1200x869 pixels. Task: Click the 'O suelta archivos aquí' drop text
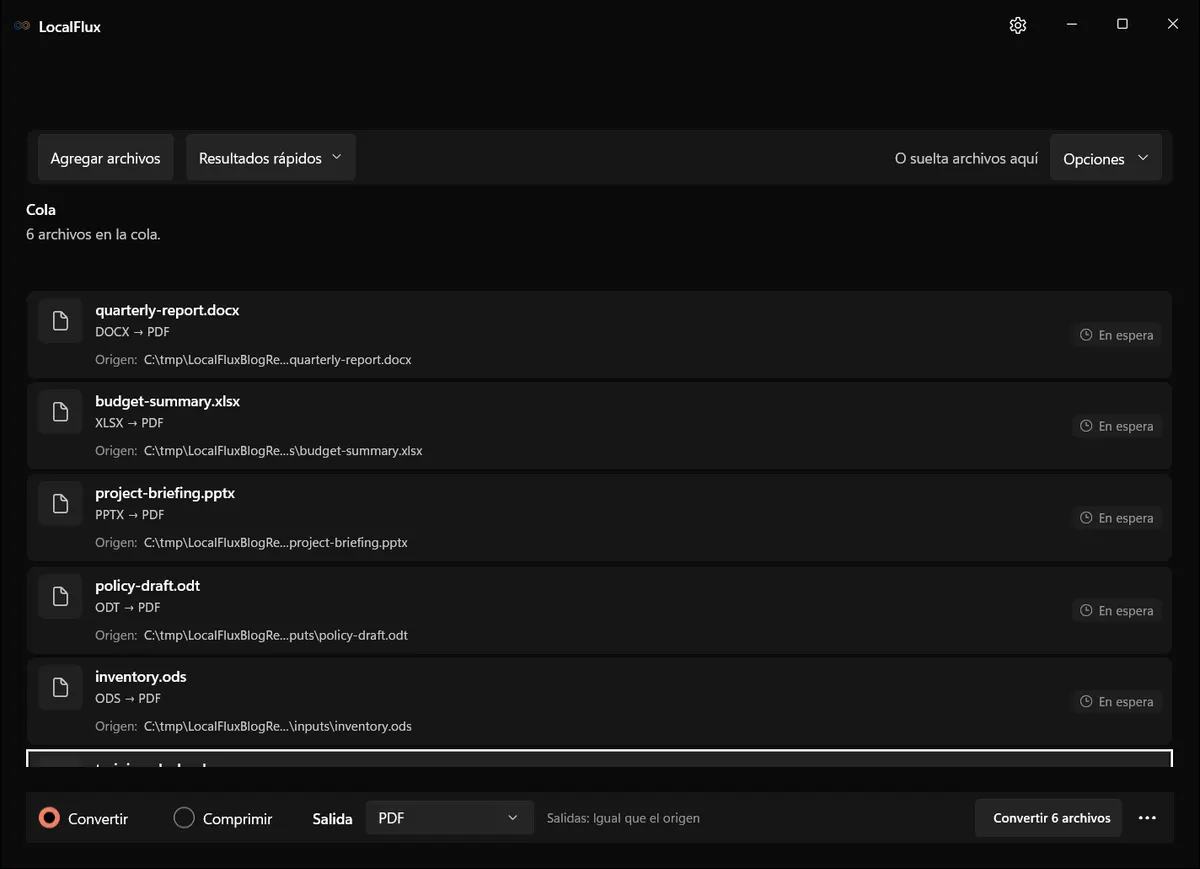(966, 159)
